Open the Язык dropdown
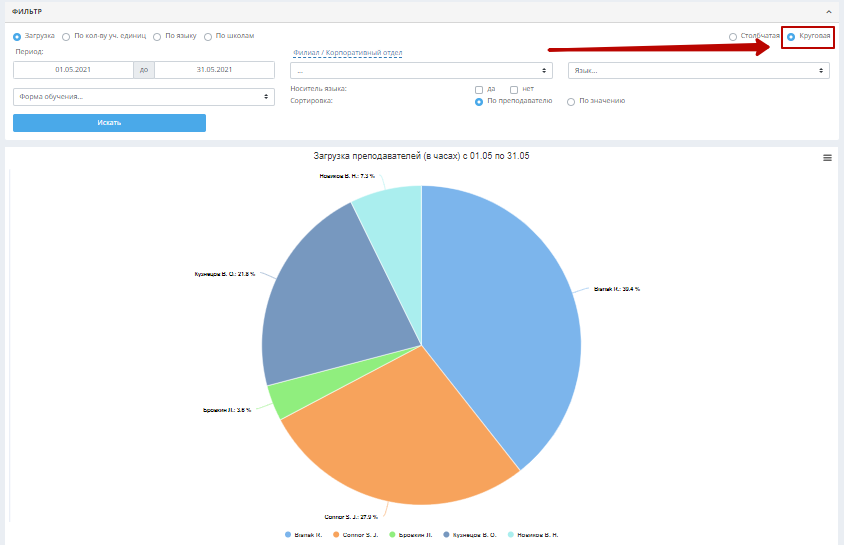The height and width of the screenshot is (545, 844). [x=699, y=70]
